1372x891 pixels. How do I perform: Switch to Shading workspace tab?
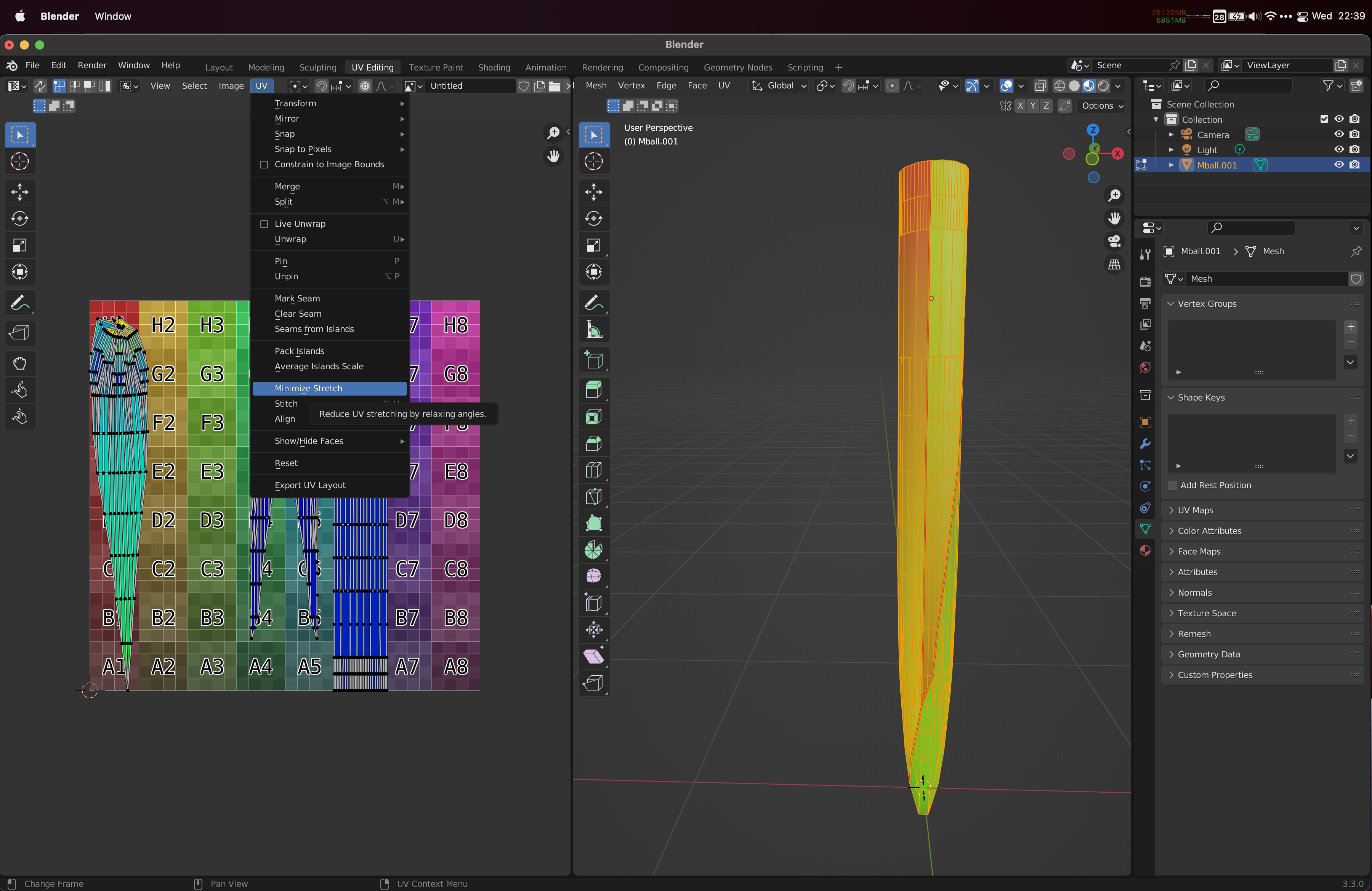494,67
